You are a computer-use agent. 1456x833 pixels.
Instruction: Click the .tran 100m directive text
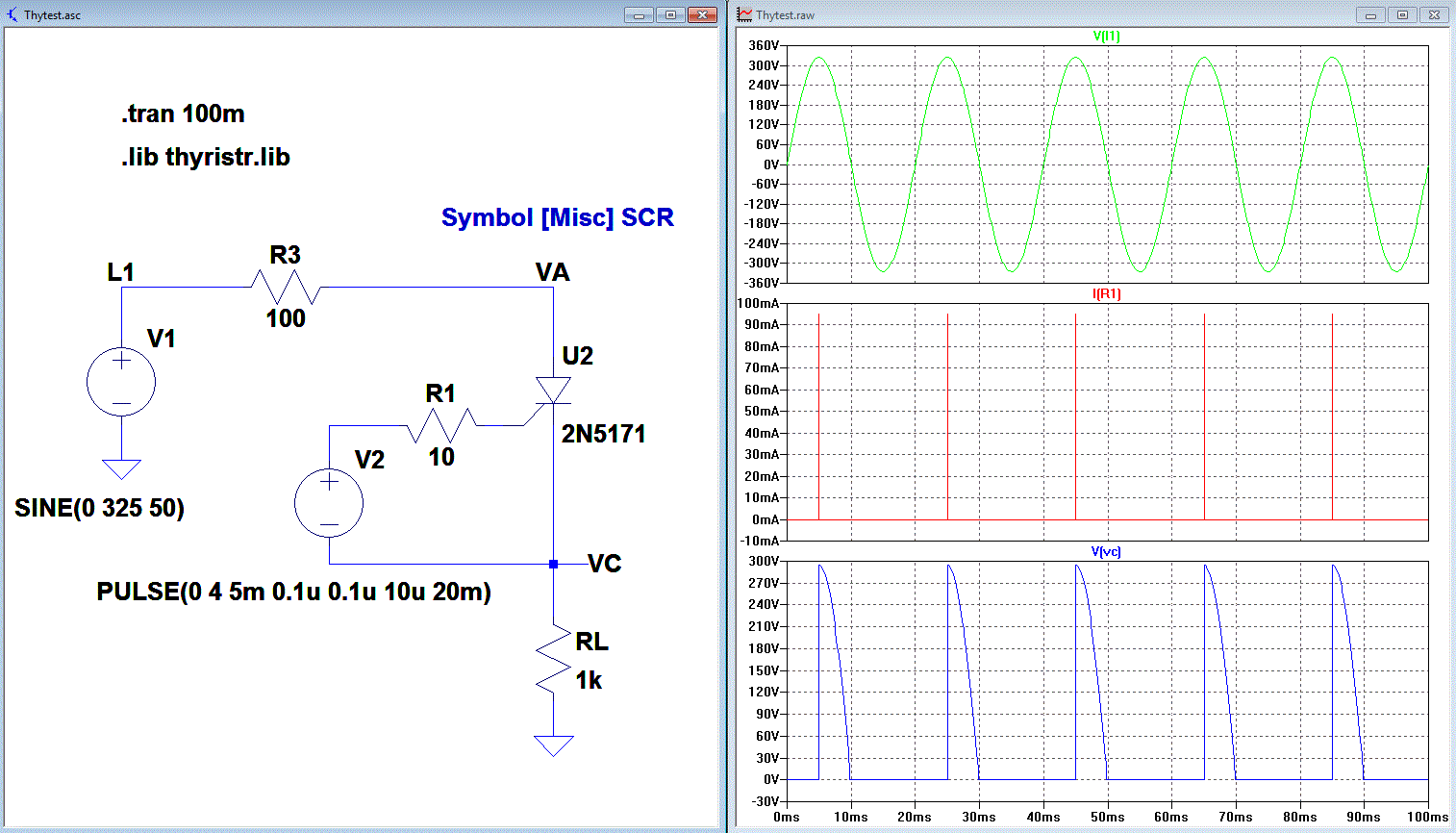click(x=183, y=114)
